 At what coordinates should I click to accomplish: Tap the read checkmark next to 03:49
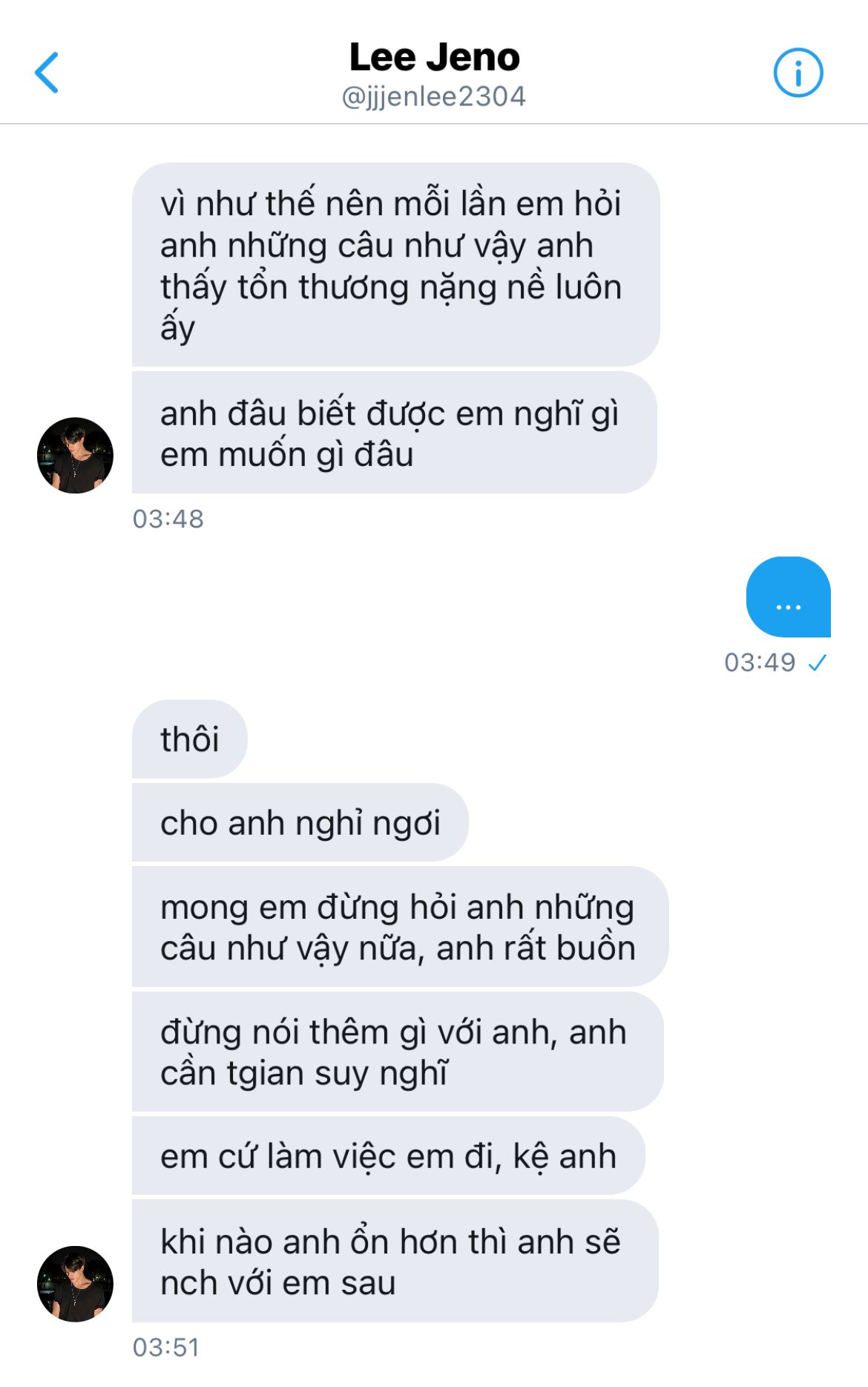tap(818, 662)
